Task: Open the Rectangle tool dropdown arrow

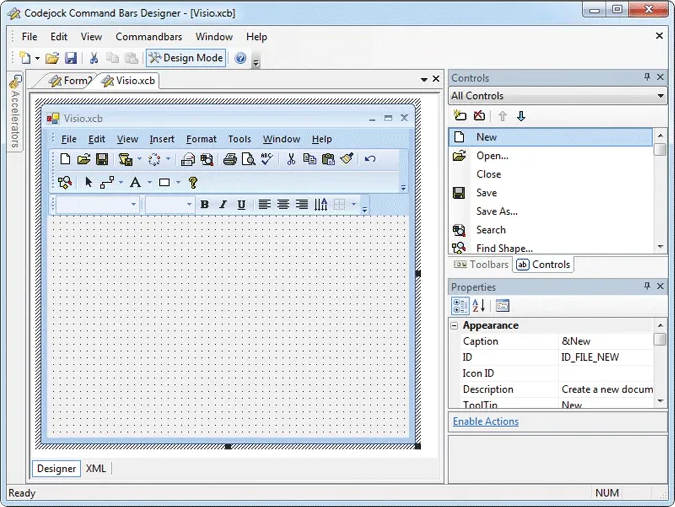Action: click(x=178, y=182)
